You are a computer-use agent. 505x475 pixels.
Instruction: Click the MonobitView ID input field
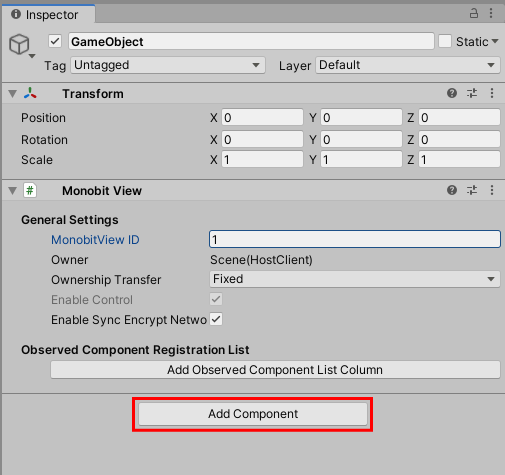pyautogui.click(x=355, y=239)
